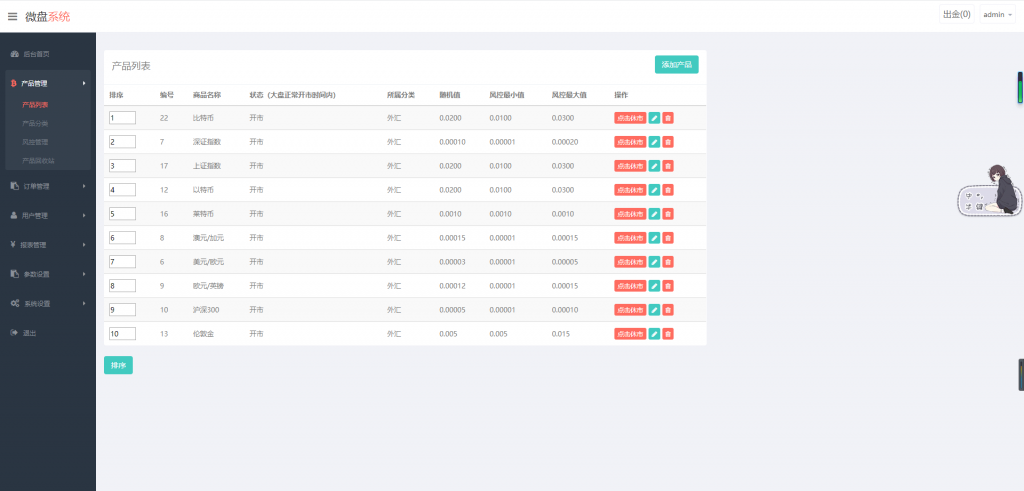Collapse the 产品管理 sidebar section
Image resolution: width=1024 pixels, height=491 pixels.
click(48, 84)
